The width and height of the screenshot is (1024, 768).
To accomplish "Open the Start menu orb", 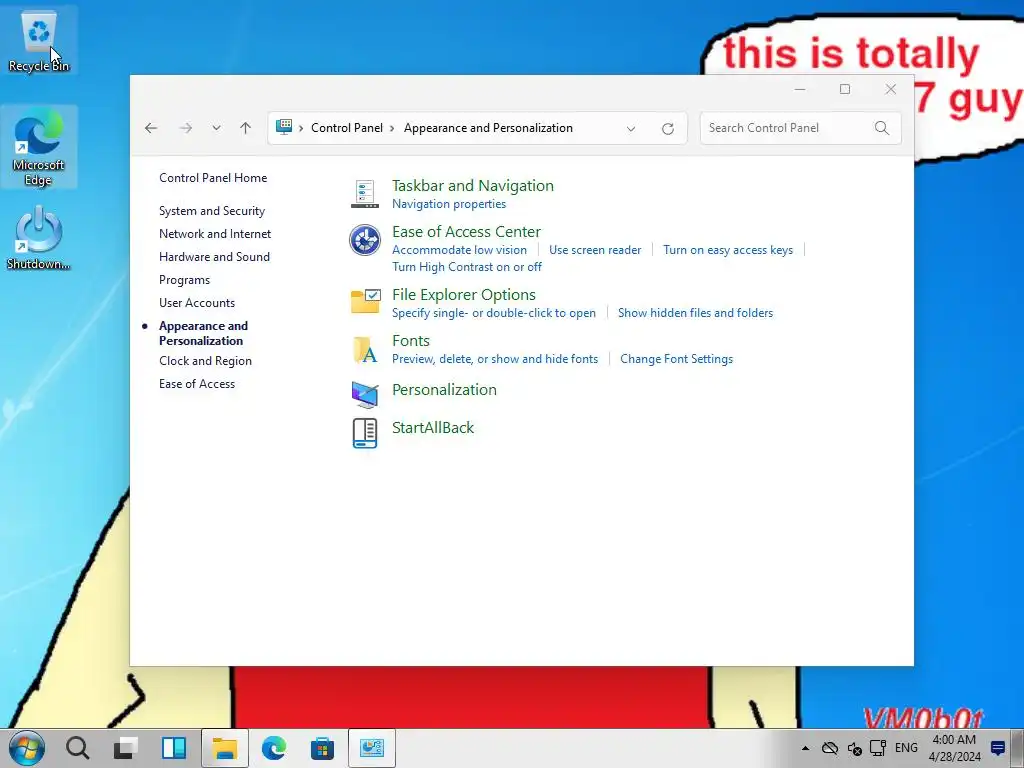I will click(26, 748).
